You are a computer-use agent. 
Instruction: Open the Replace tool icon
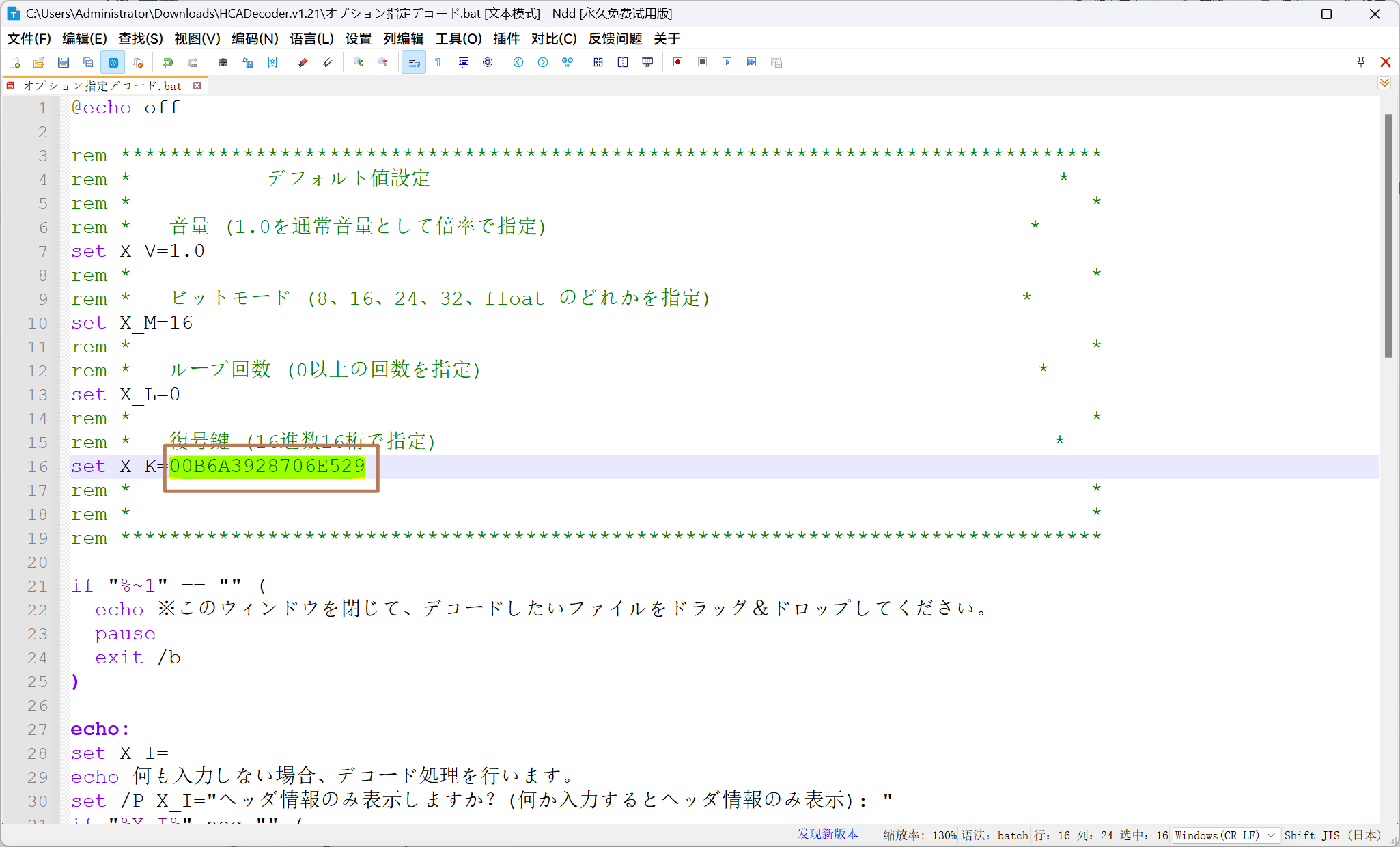(x=248, y=62)
